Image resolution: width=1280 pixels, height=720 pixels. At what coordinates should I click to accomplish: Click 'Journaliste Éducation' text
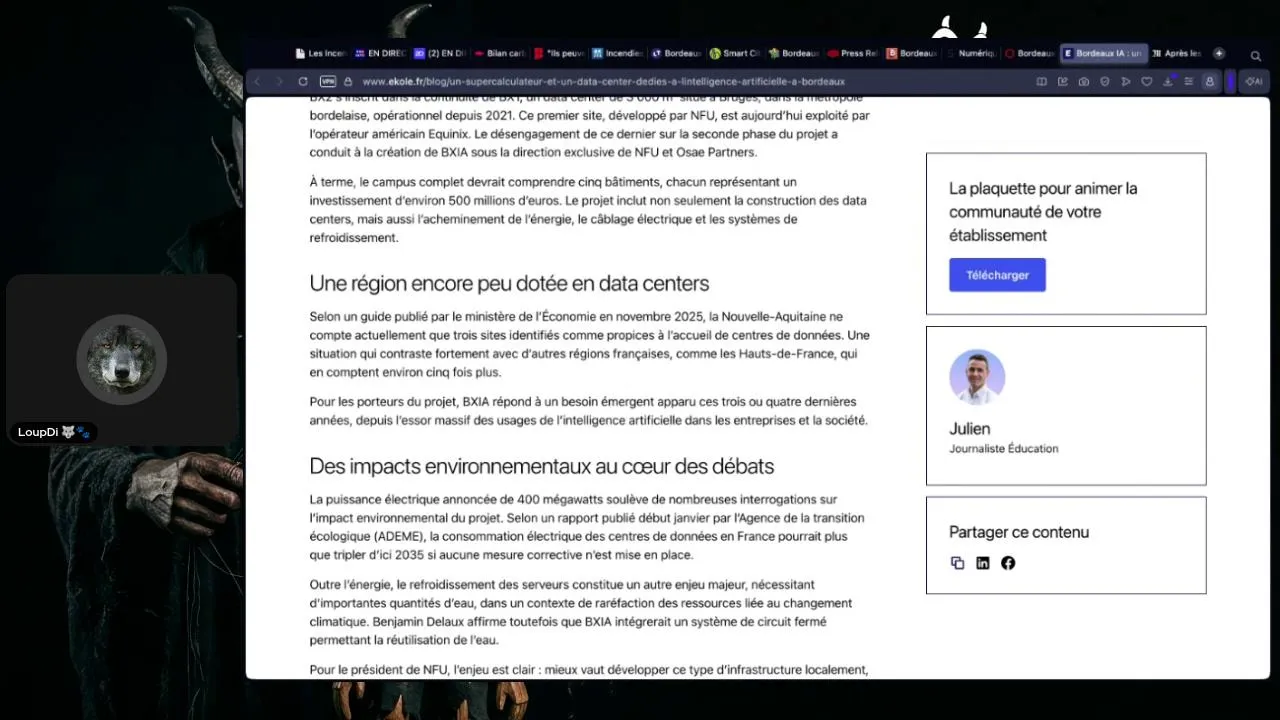pos(1004,449)
